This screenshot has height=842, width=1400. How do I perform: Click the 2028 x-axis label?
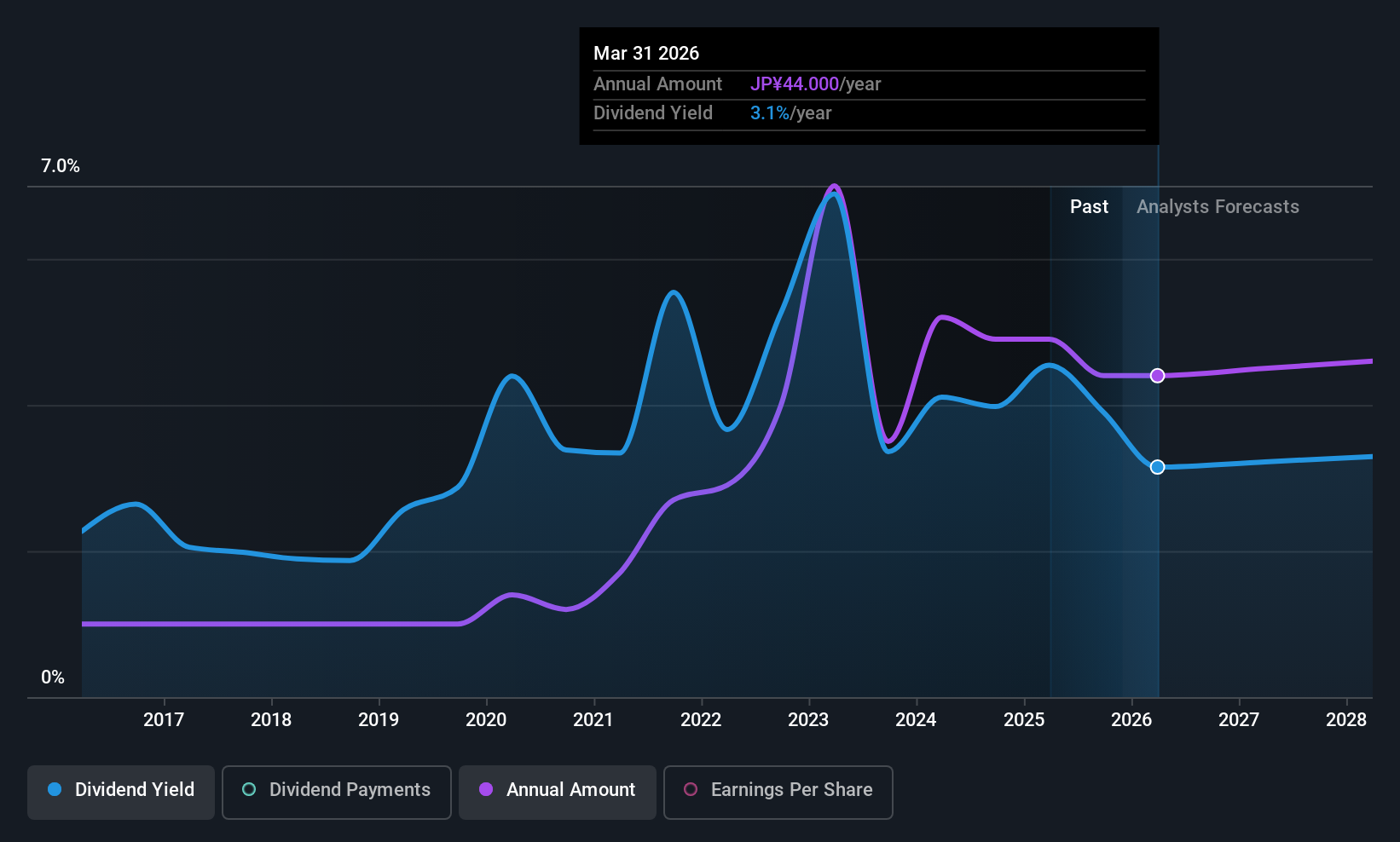click(x=1346, y=720)
